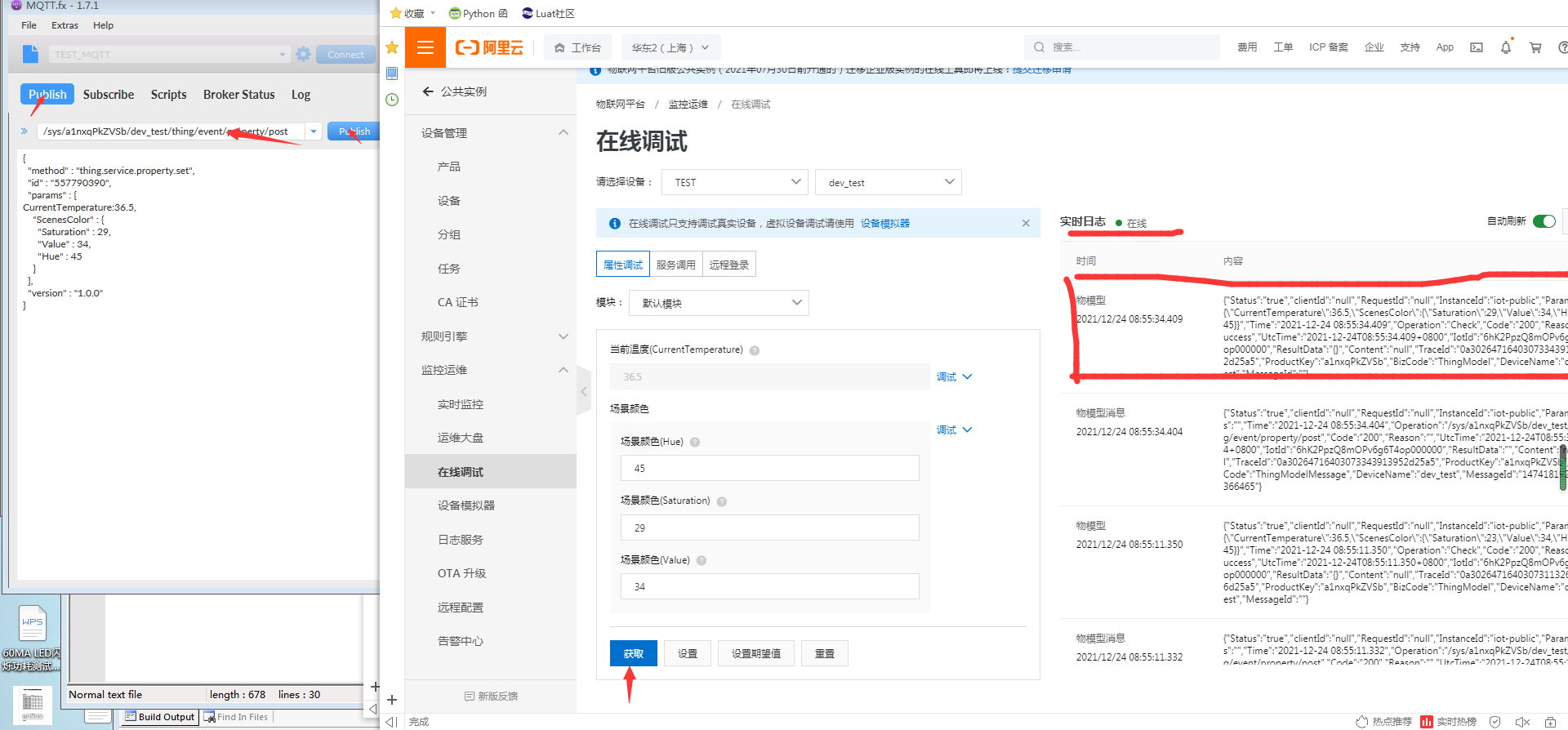Open the TEST product dropdown

(x=735, y=182)
